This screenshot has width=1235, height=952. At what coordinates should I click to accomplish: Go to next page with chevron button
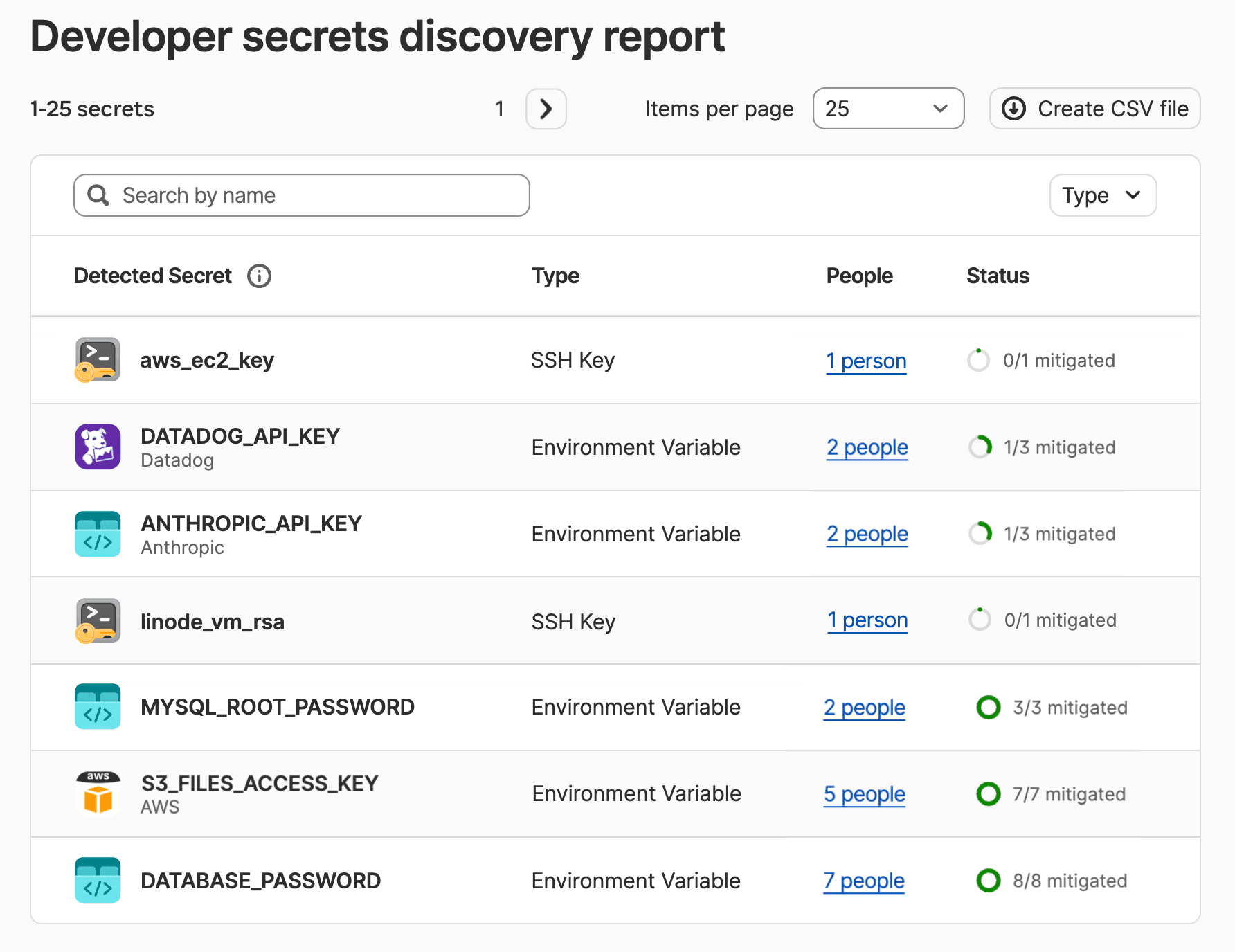coord(546,109)
